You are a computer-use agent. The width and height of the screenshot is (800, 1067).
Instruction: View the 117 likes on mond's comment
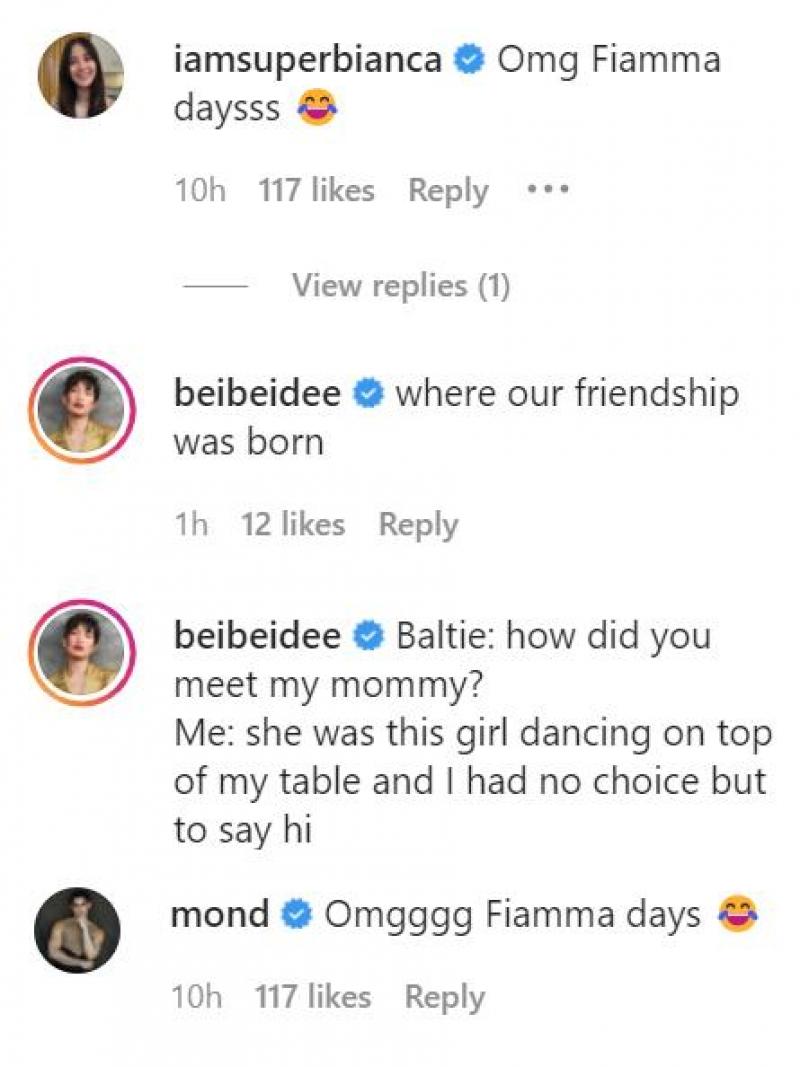click(x=313, y=996)
